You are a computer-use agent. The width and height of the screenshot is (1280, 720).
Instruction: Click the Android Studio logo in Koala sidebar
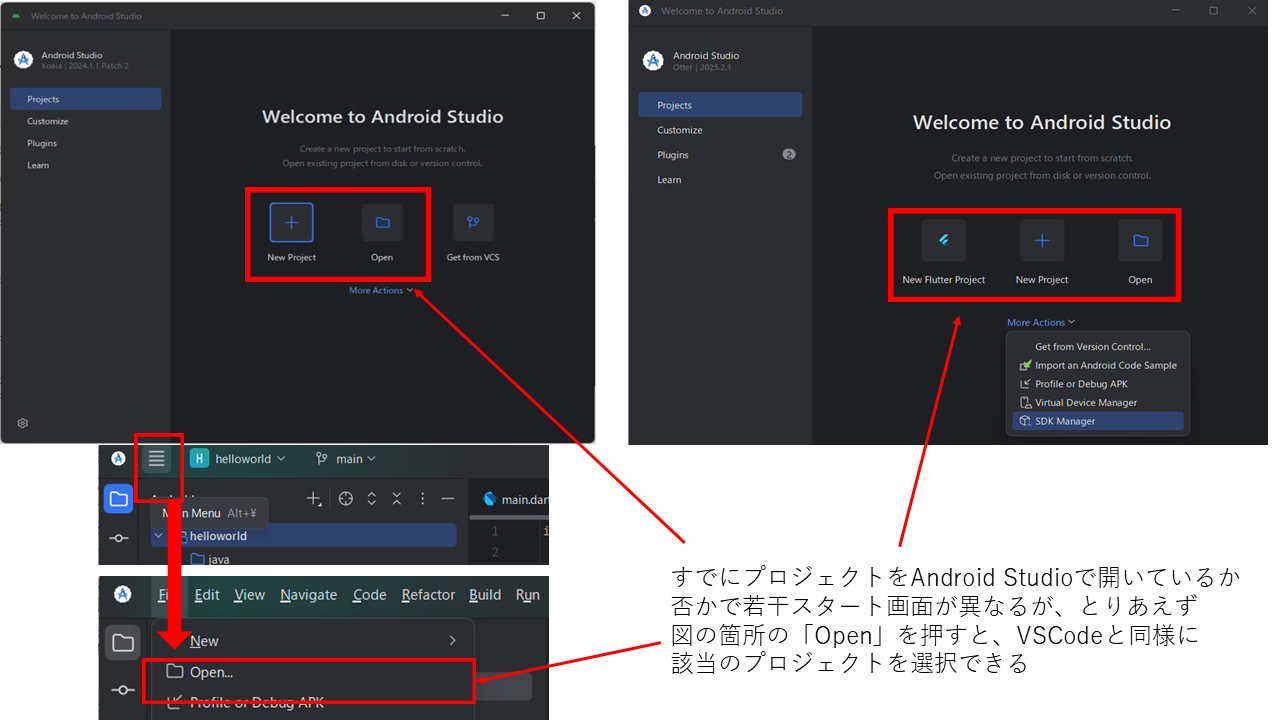23,60
